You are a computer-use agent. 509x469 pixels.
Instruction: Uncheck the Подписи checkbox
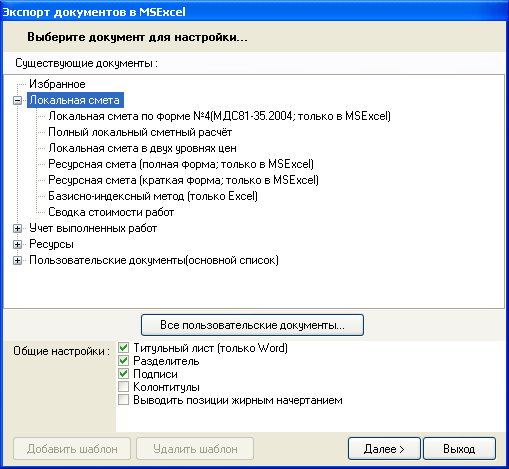click(x=123, y=374)
